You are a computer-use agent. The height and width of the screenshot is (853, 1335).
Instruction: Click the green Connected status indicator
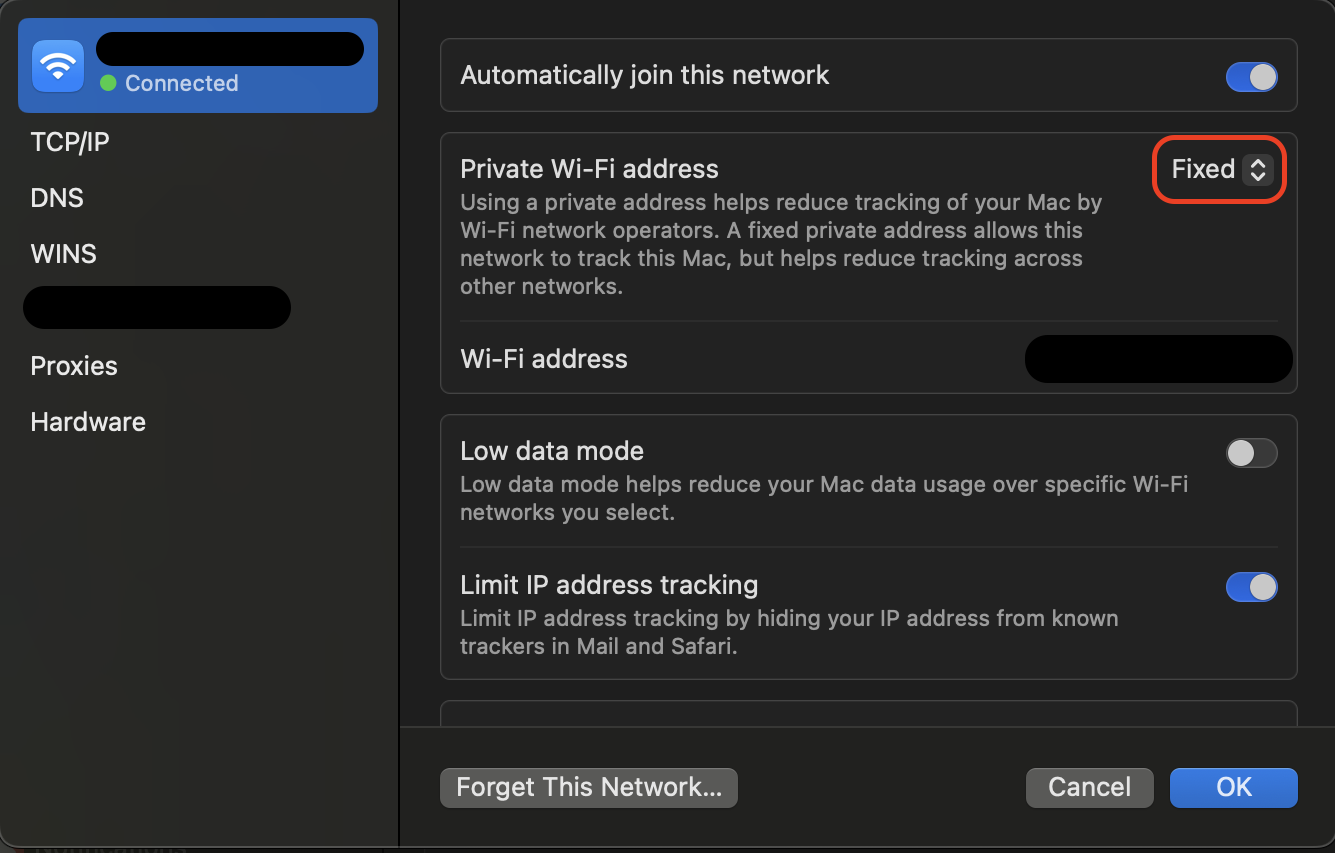point(105,83)
